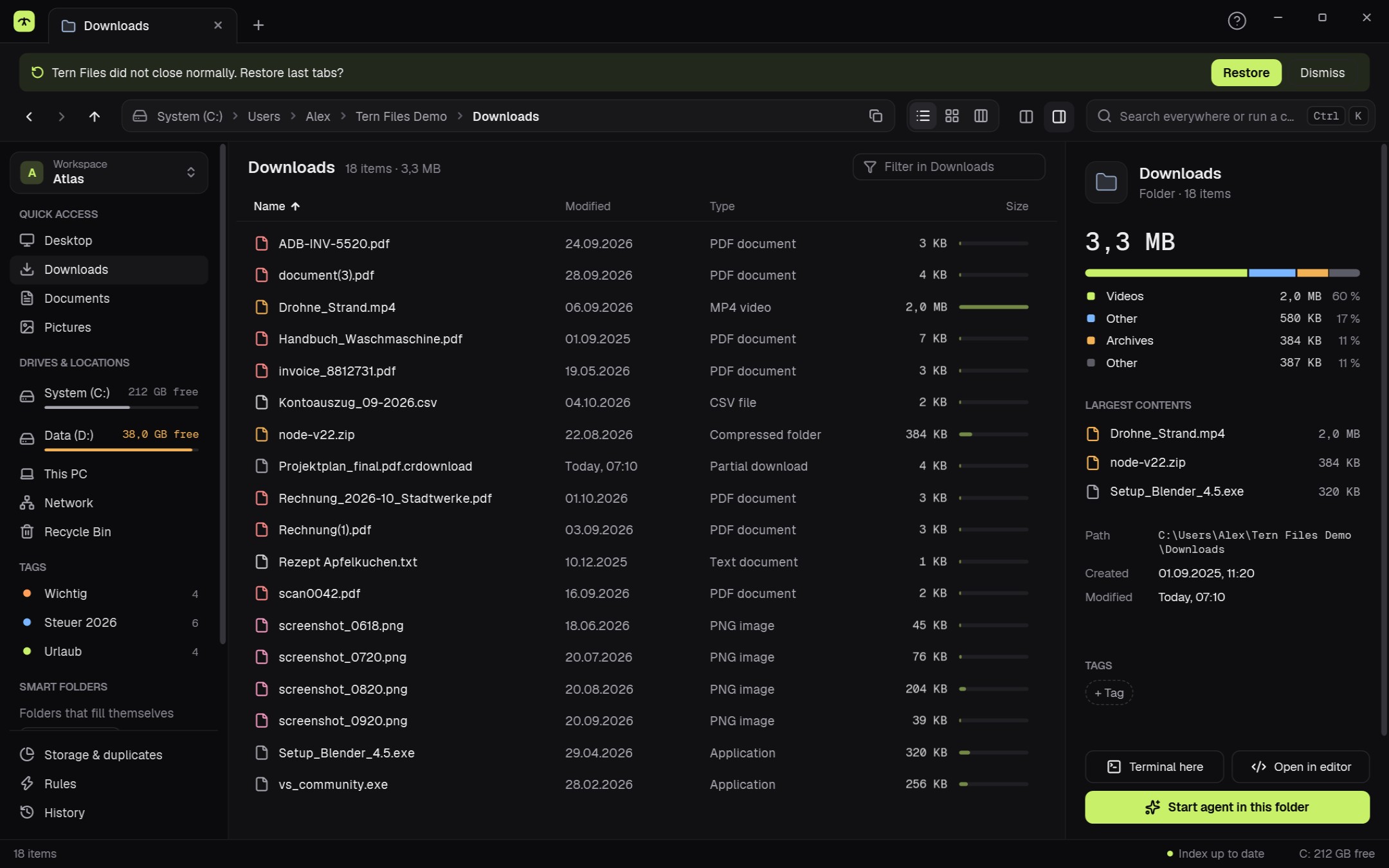
Task: Sort by the Modified column
Action: click(587, 206)
